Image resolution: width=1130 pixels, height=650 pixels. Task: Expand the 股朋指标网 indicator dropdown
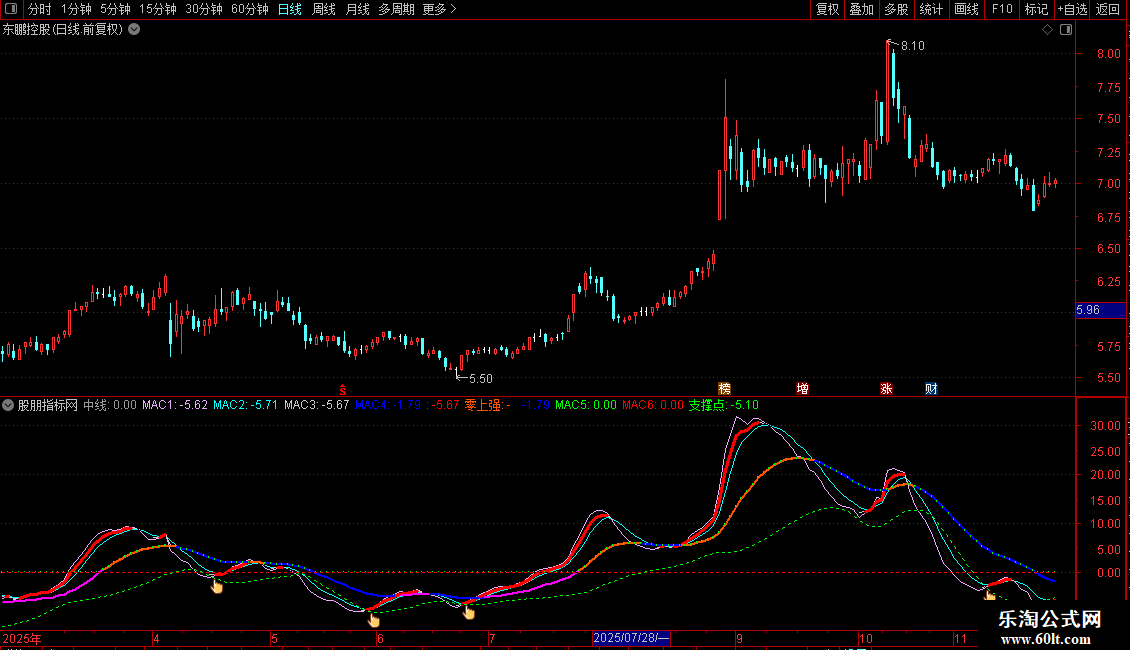coord(9,405)
